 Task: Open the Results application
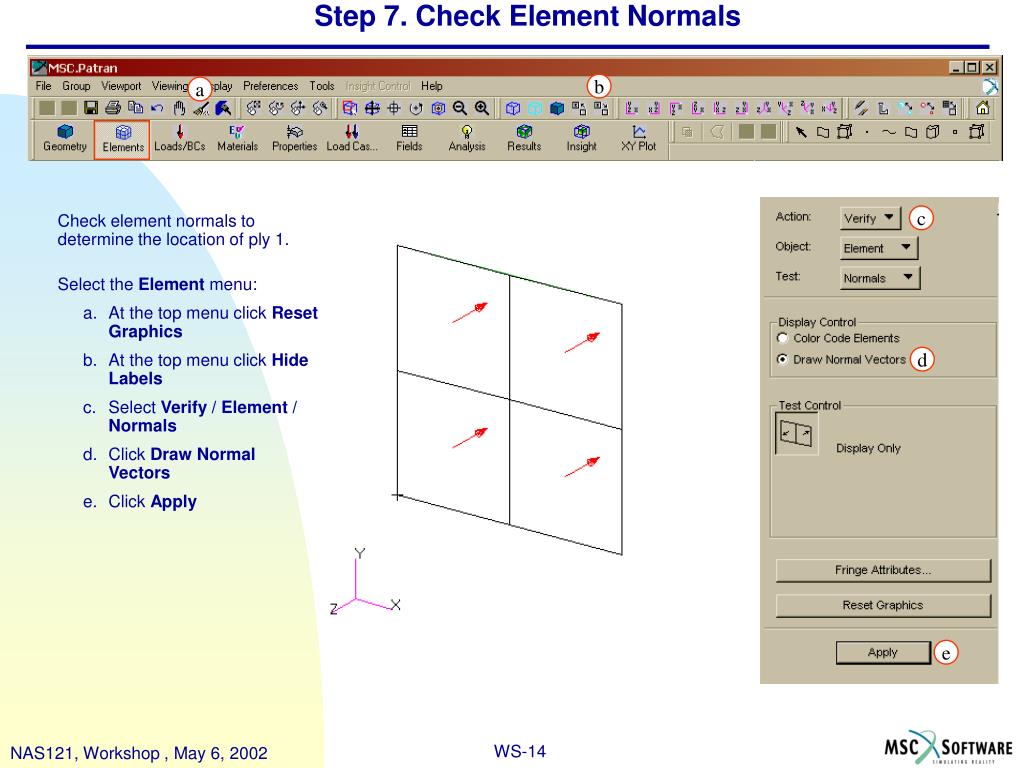coord(524,138)
